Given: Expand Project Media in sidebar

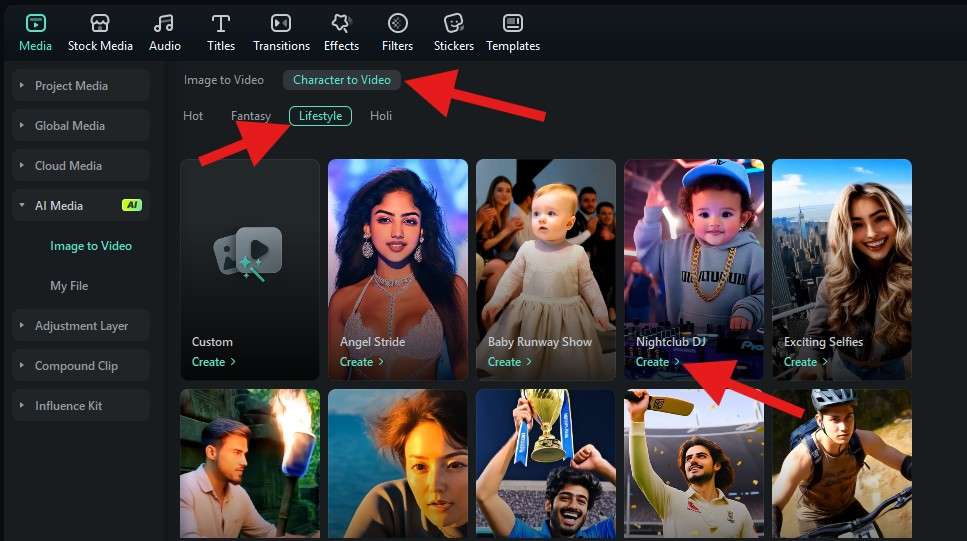Looking at the screenshot, I should (81, 86).
